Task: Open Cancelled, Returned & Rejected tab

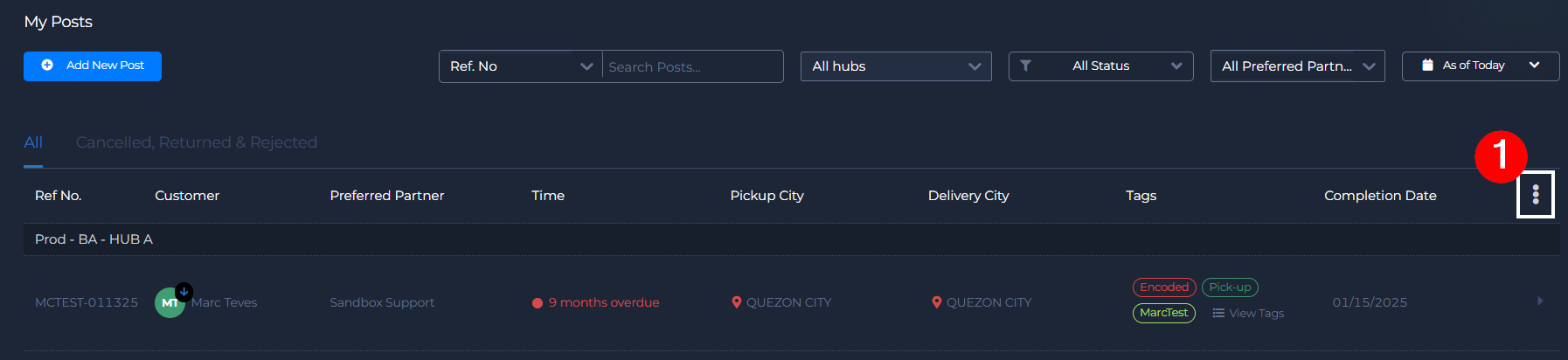Action: (197, 142)
